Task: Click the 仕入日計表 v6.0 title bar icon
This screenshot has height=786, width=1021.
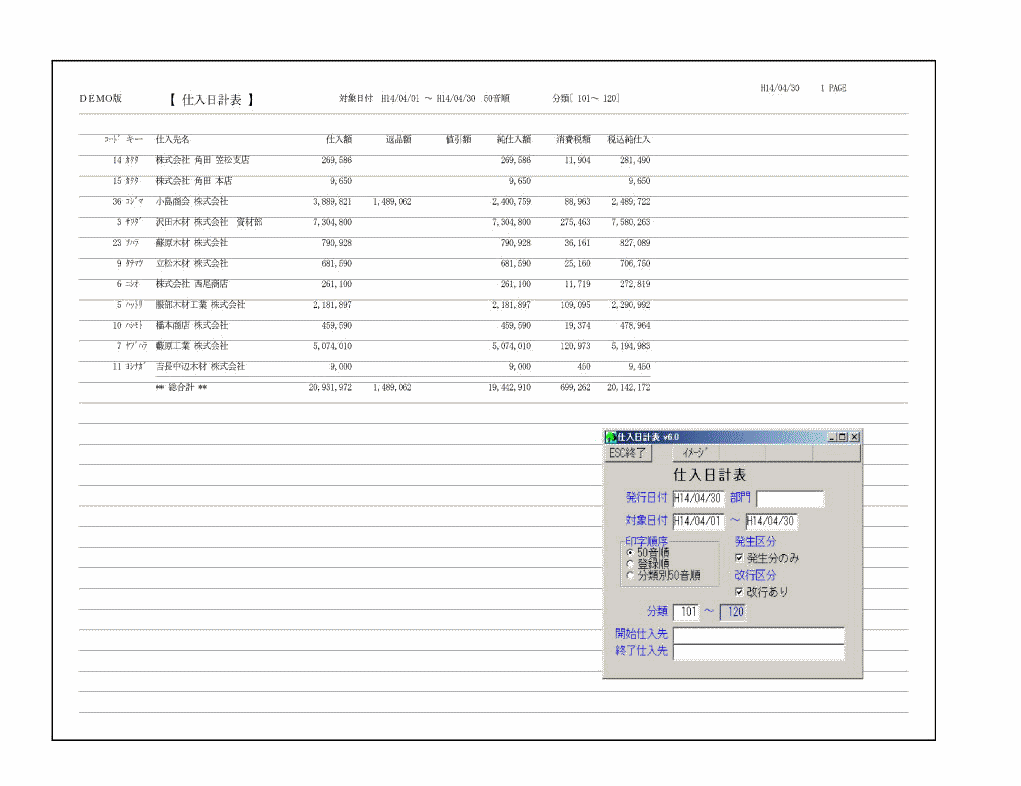Action: tap(611, 437)
